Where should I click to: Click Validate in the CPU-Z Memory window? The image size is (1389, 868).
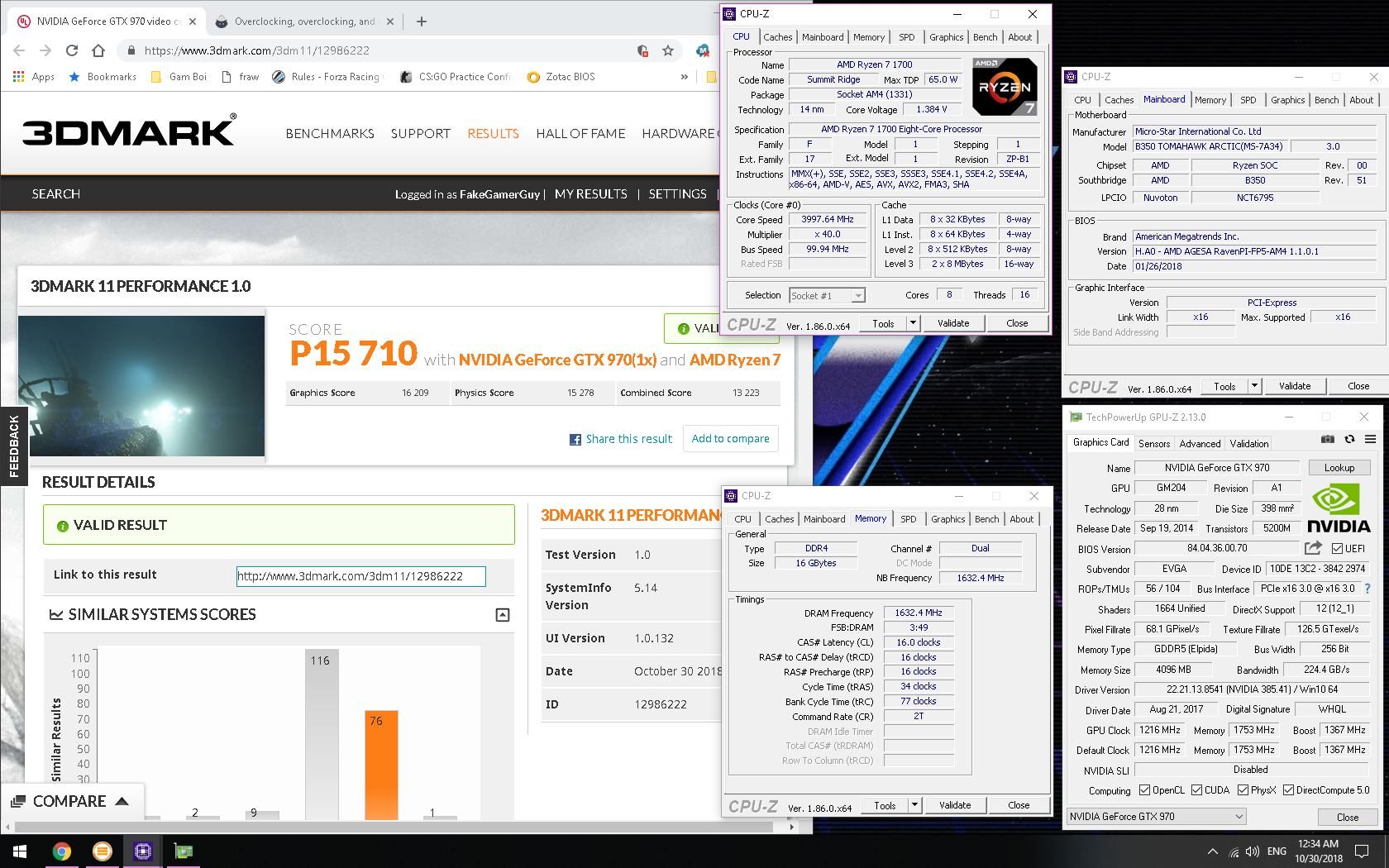tap(955, 805)
